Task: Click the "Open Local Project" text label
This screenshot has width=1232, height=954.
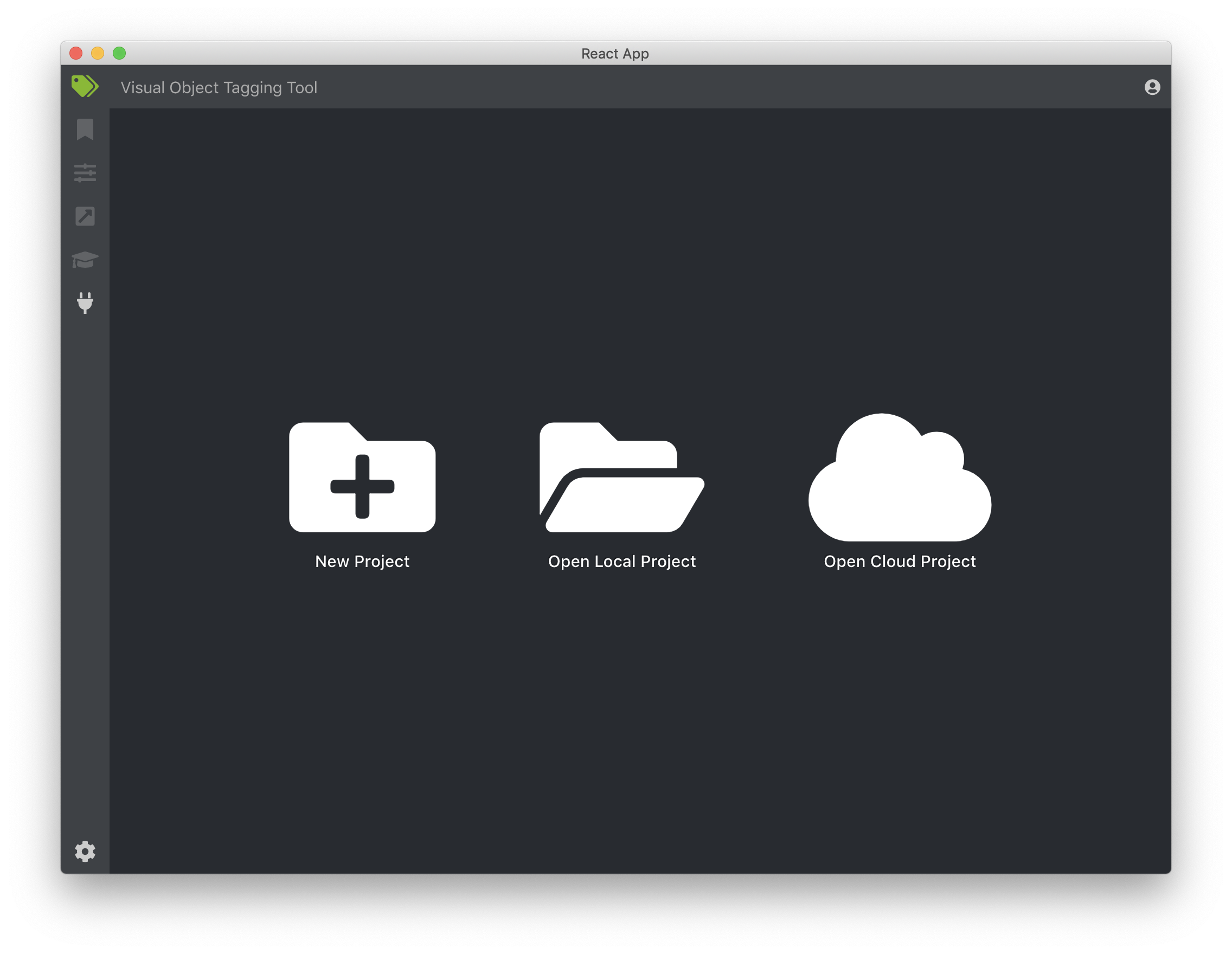Action: click(621, 561)
